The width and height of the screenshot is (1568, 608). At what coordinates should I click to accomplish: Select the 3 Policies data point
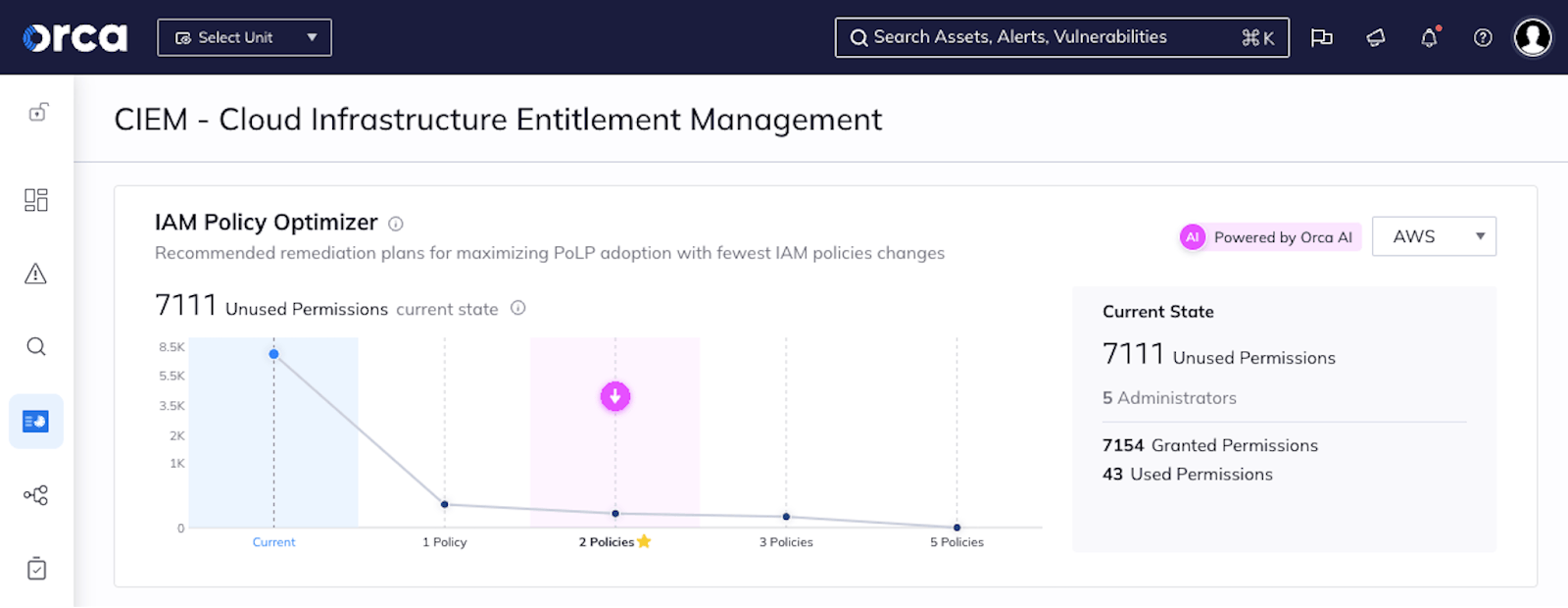coord(786,516)
